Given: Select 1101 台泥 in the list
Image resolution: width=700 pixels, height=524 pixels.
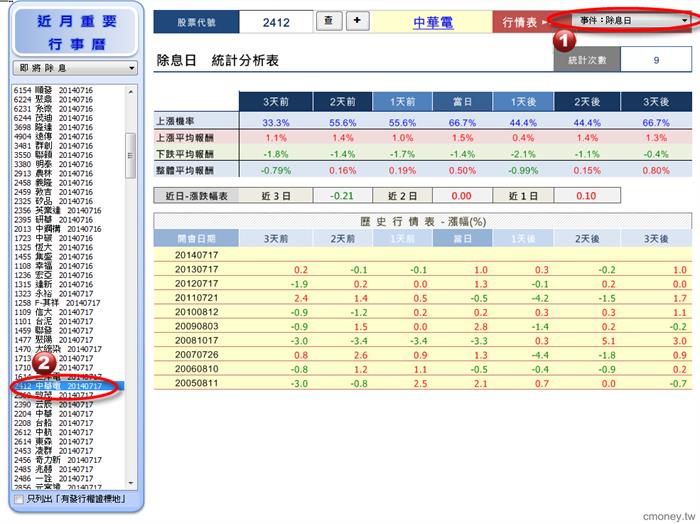Looking at the screenshot, I should [54, 321].
